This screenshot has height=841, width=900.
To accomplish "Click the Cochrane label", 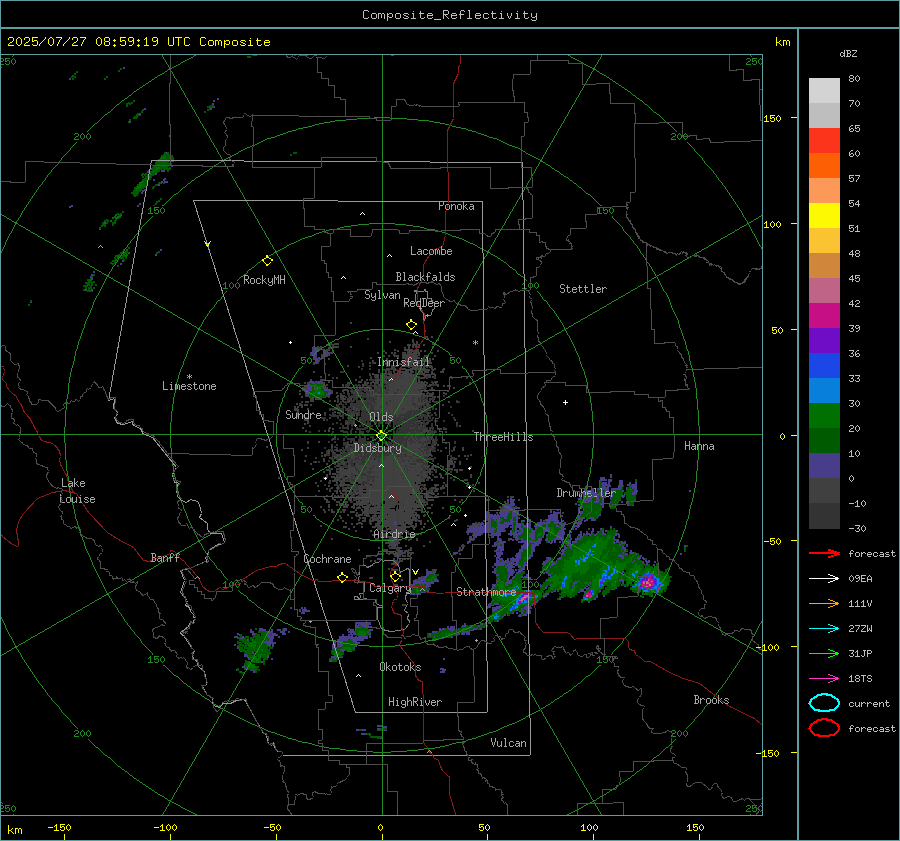I will coord(327,559).
